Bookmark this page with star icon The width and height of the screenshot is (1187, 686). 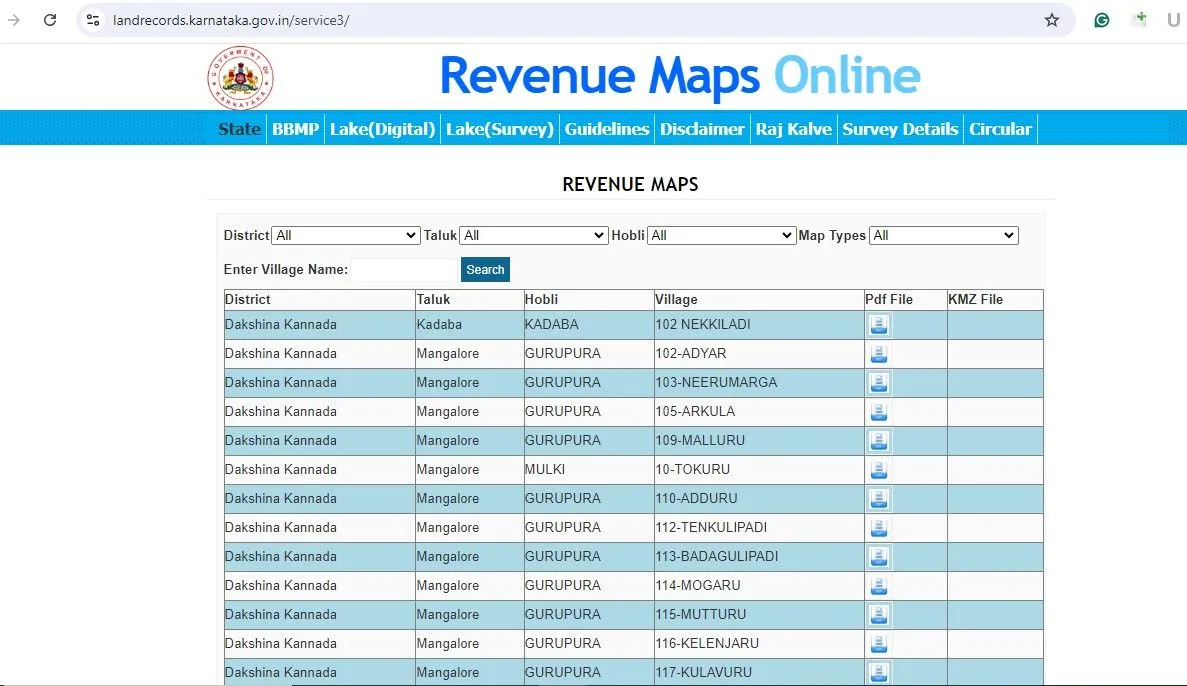click(1051, 20)
